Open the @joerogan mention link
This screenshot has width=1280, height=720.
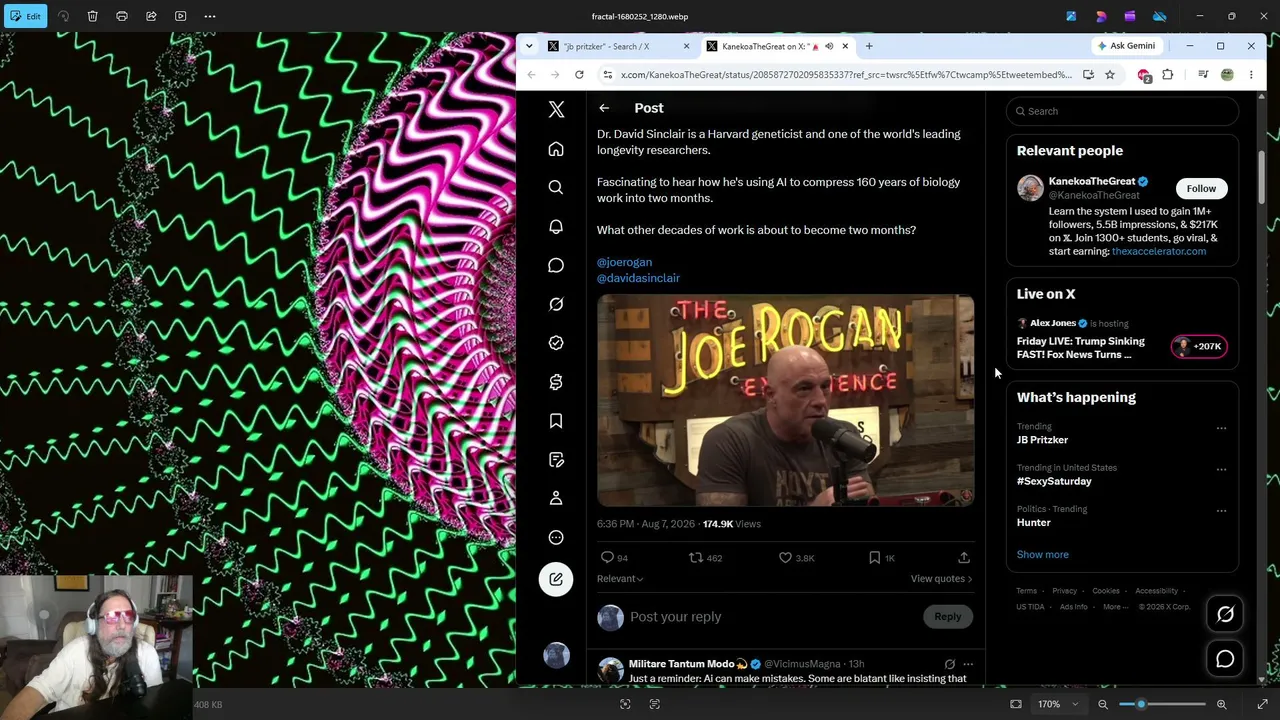pos(624,262)
